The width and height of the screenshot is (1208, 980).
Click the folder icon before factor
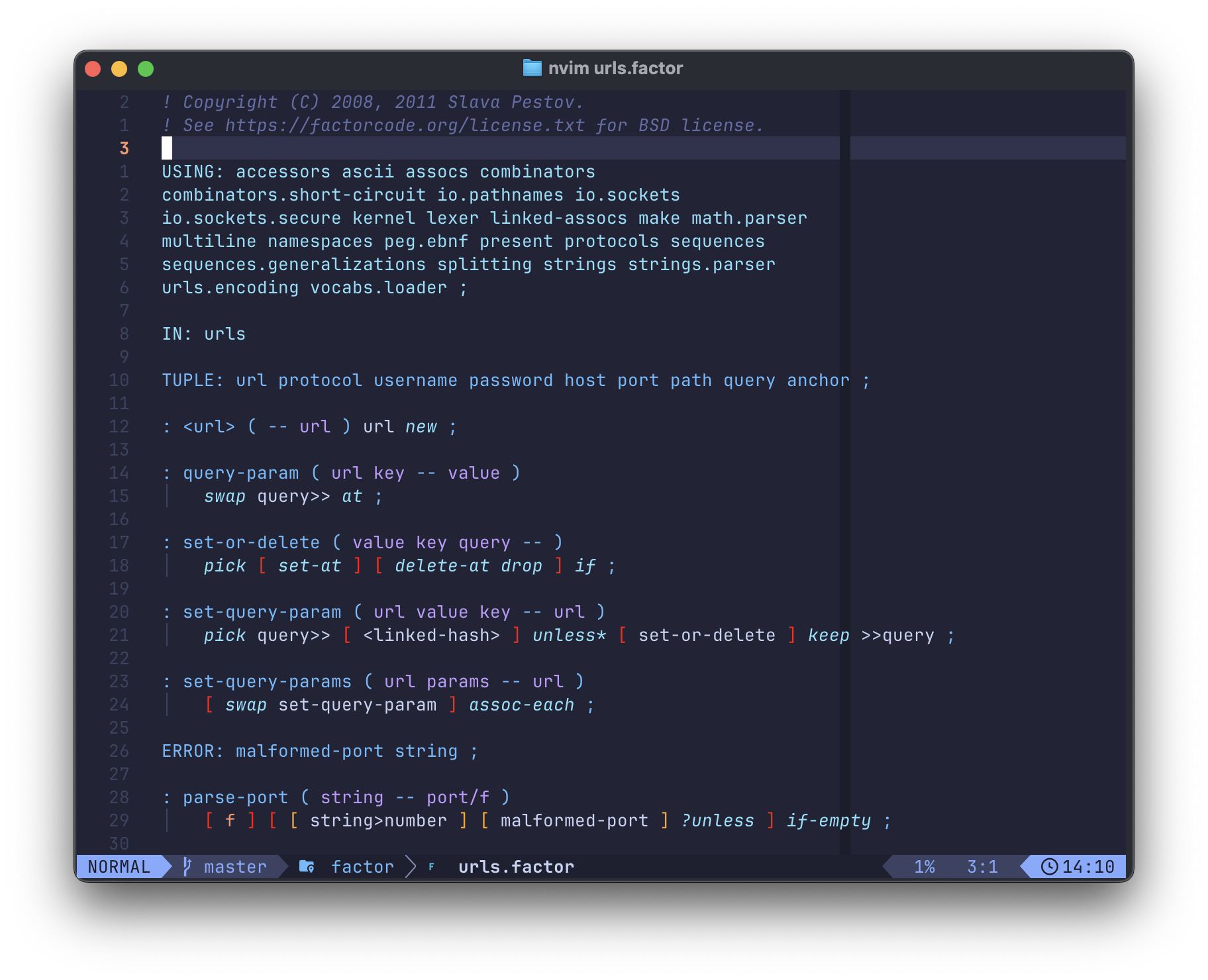(x=307, y=866)
